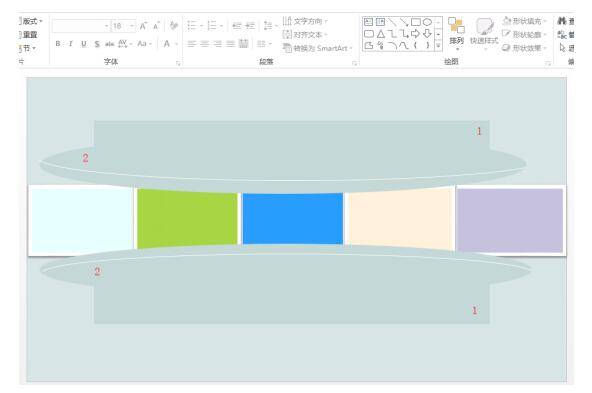Viewport: 592px width, 393px height.
Task: Click 转换为 SmartArt button
Action: coord(317,48)
